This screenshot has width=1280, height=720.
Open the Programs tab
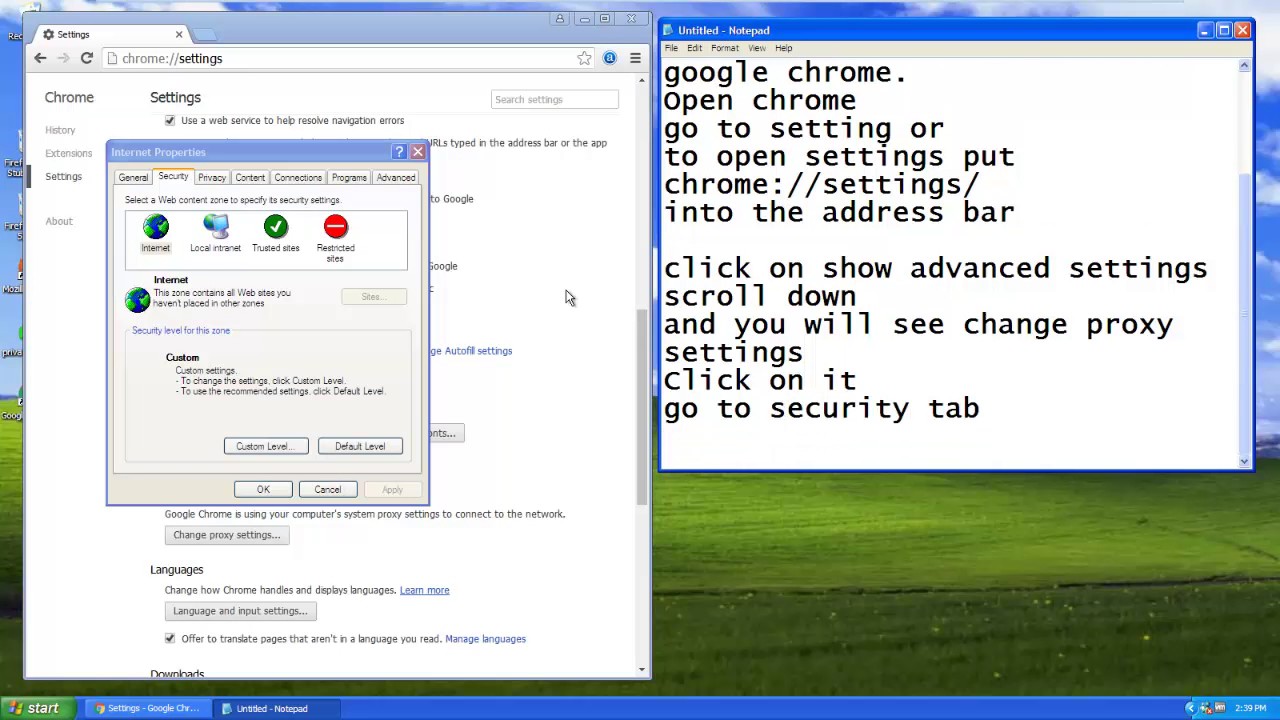[349, 178]
